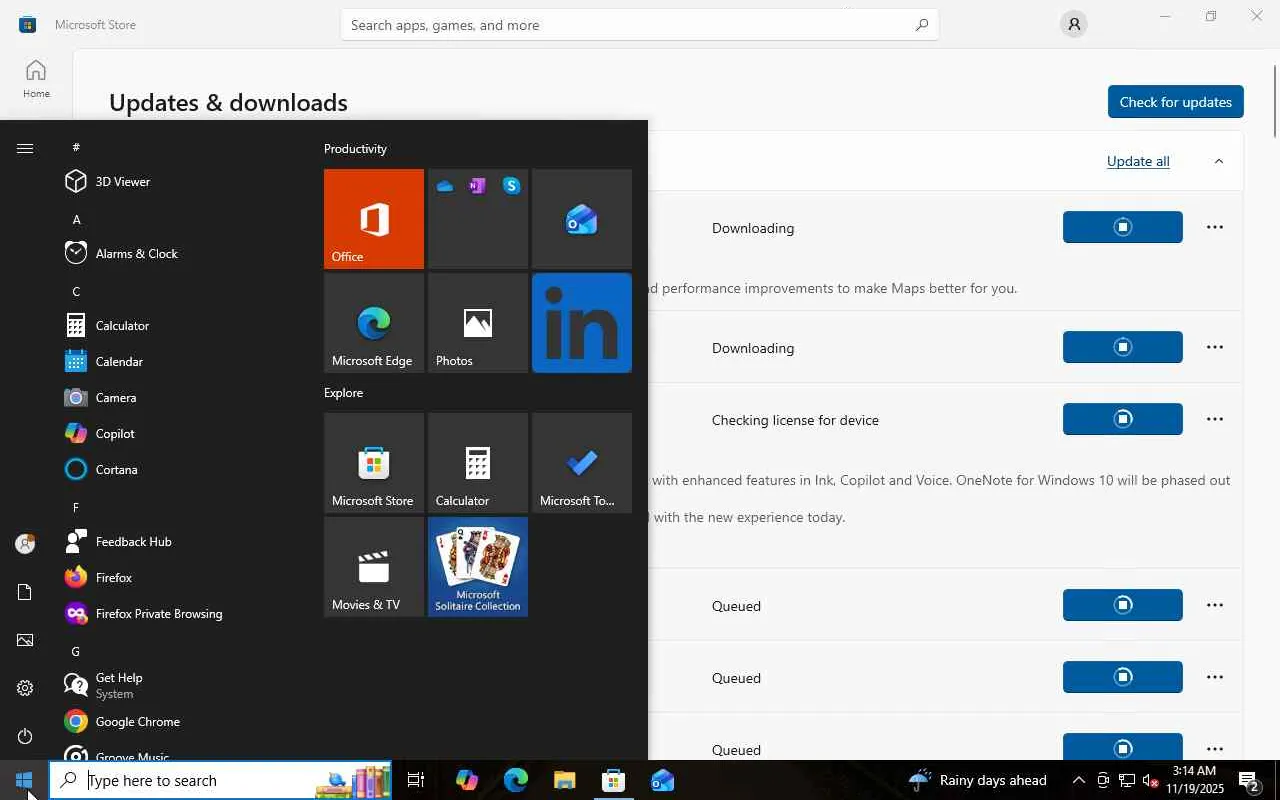The height and width of the screenshot is (800, 1280).
Task: Open File Explorer from the taskbar
Action: click(x=564, y=780)
